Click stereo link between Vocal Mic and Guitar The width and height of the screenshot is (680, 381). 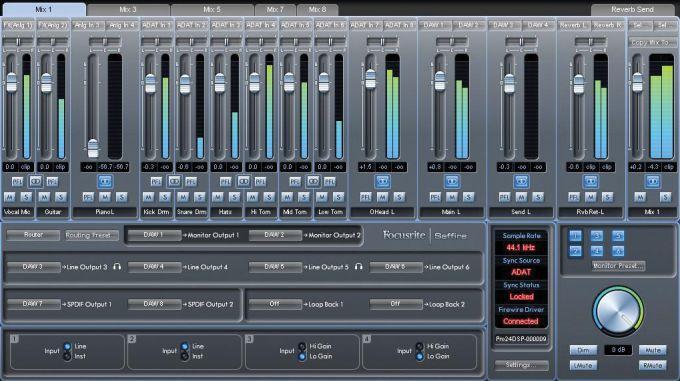(35, 181)
